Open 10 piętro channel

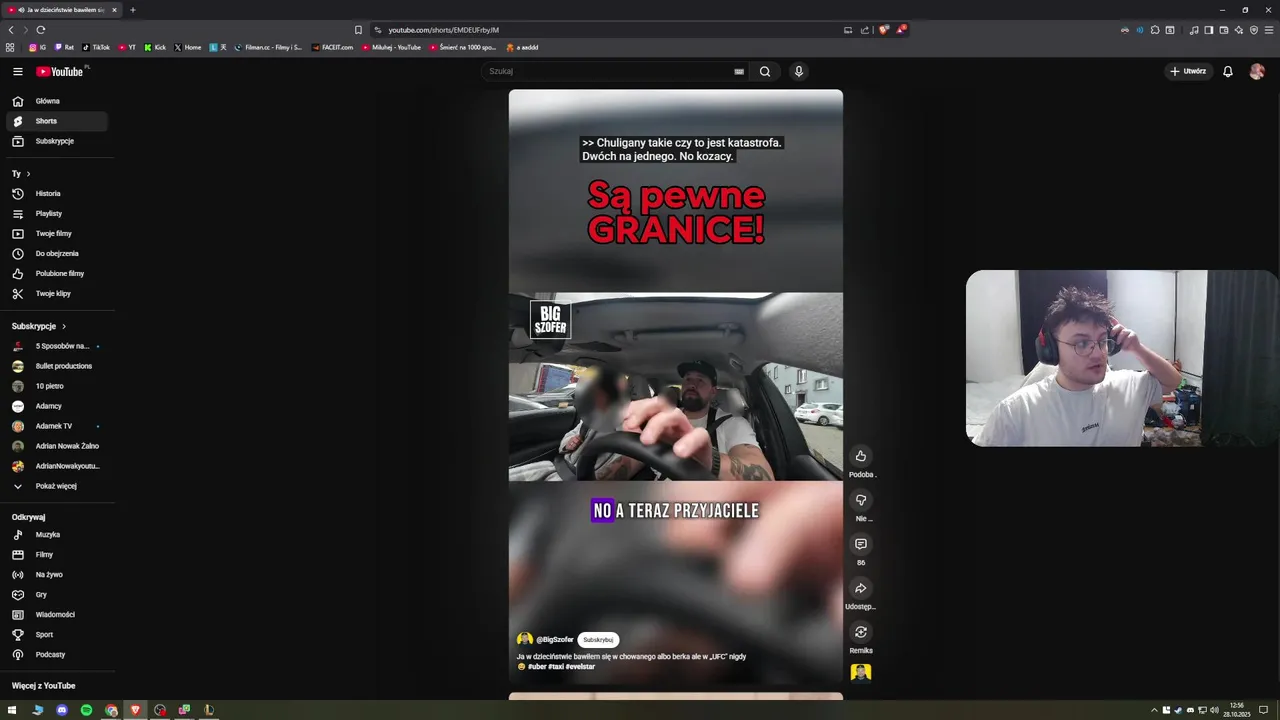pyautogui.click(x=56, y=386)
